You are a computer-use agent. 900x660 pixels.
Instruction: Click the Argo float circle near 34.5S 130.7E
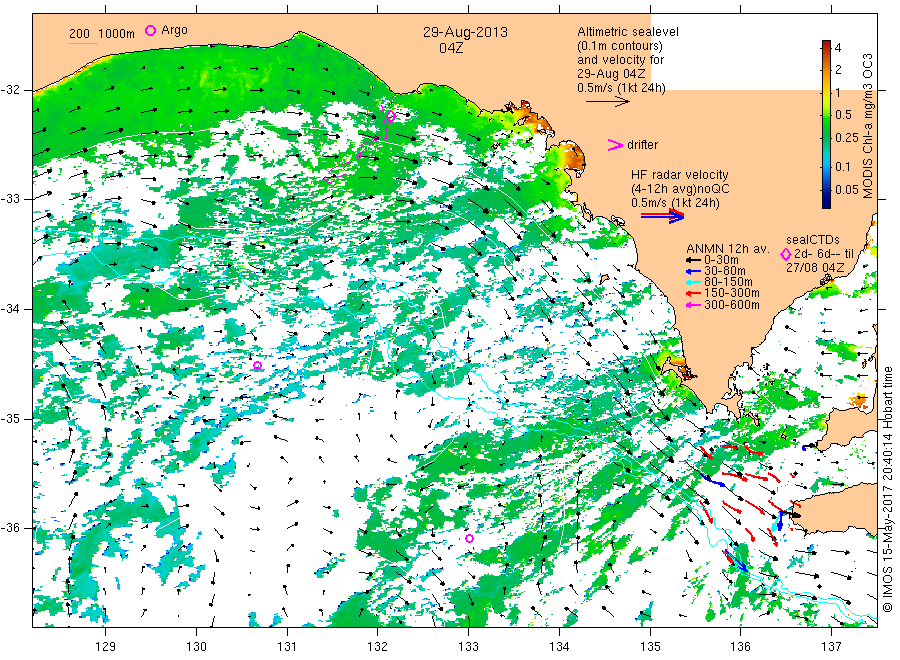258,366
